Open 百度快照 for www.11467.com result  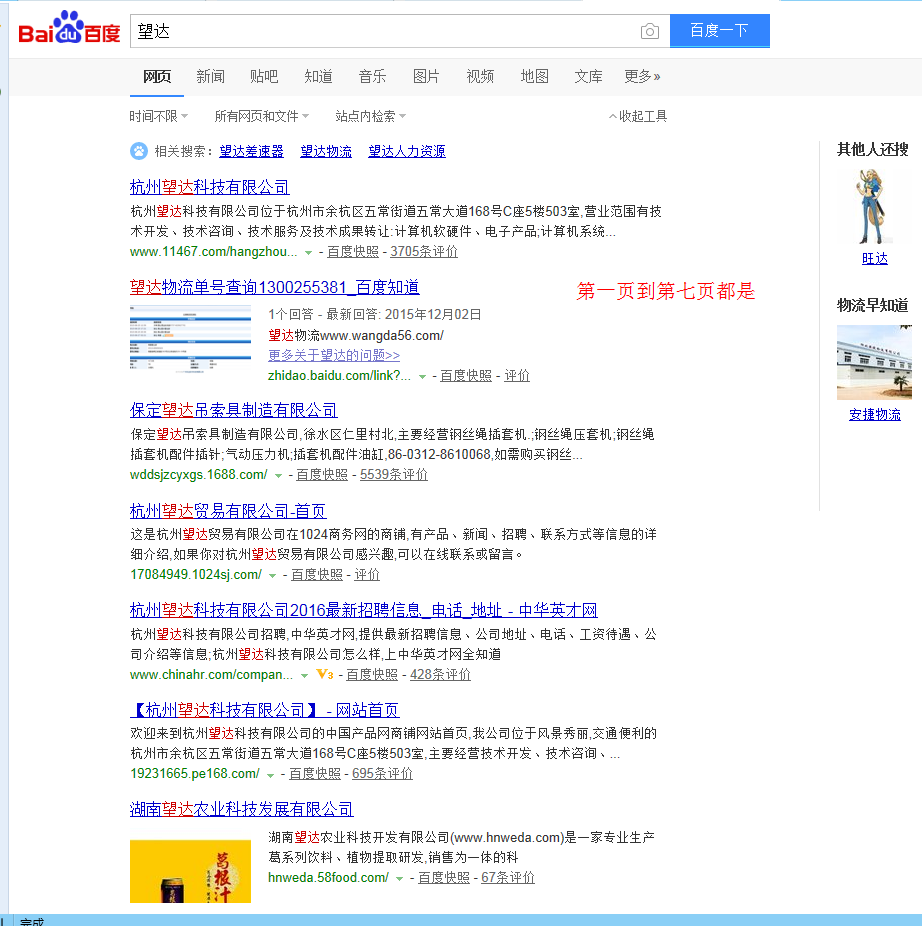point(353,252)
